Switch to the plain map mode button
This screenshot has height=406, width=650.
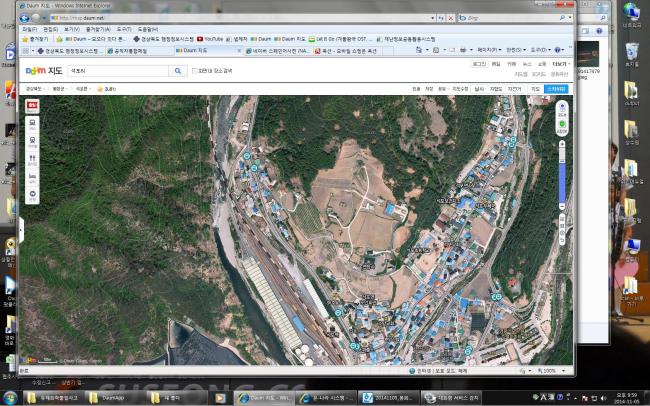(x=536, y=89)
